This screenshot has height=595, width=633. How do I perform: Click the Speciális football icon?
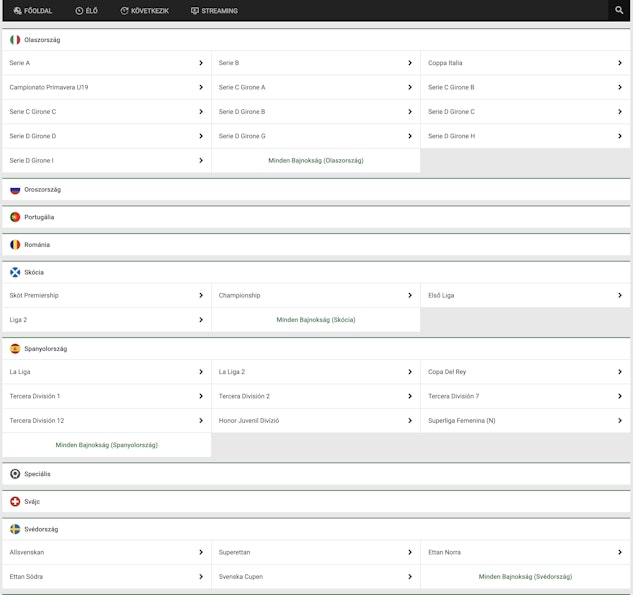(15, 474)
